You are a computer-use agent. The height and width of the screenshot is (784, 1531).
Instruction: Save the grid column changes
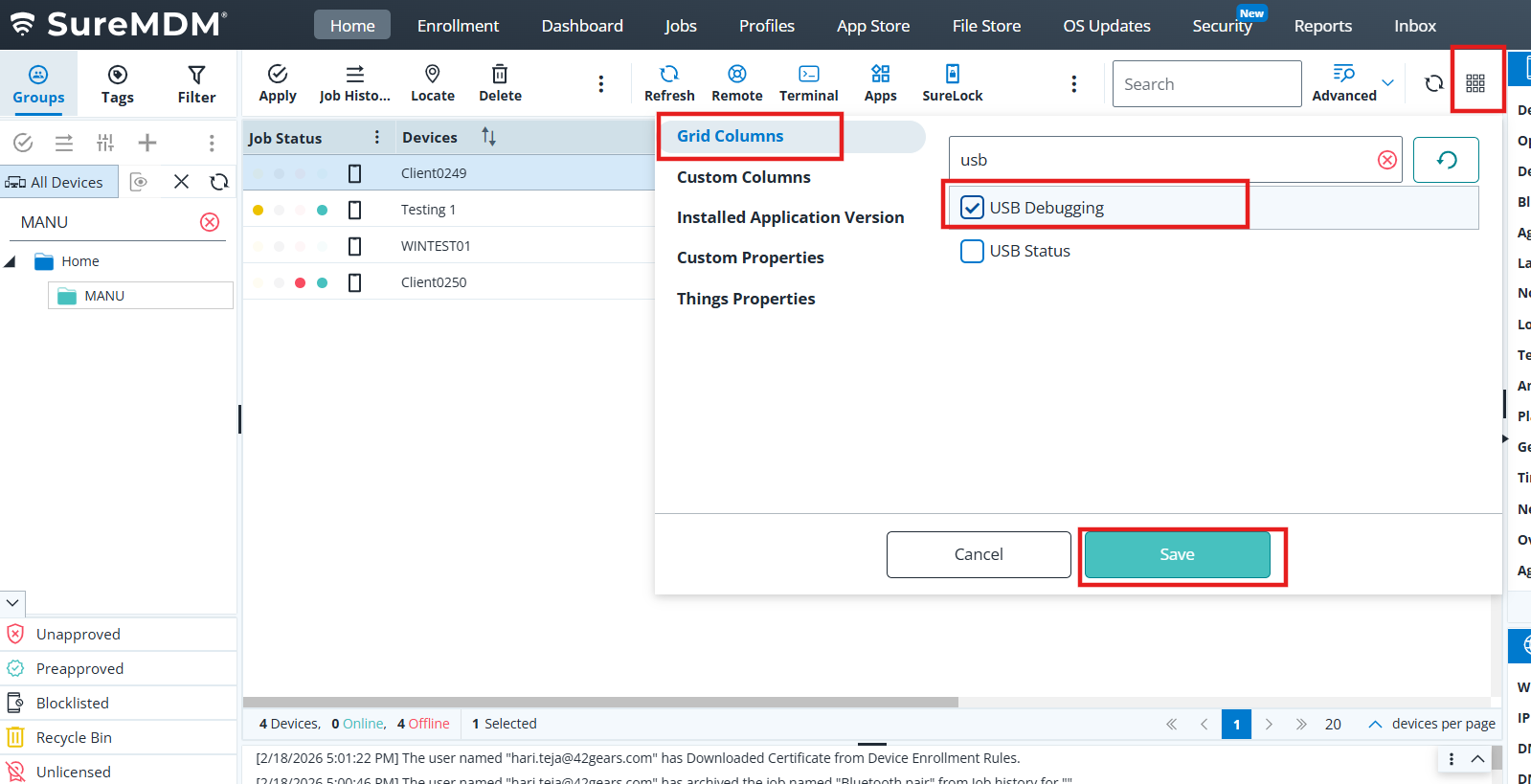coord(1177,554)
